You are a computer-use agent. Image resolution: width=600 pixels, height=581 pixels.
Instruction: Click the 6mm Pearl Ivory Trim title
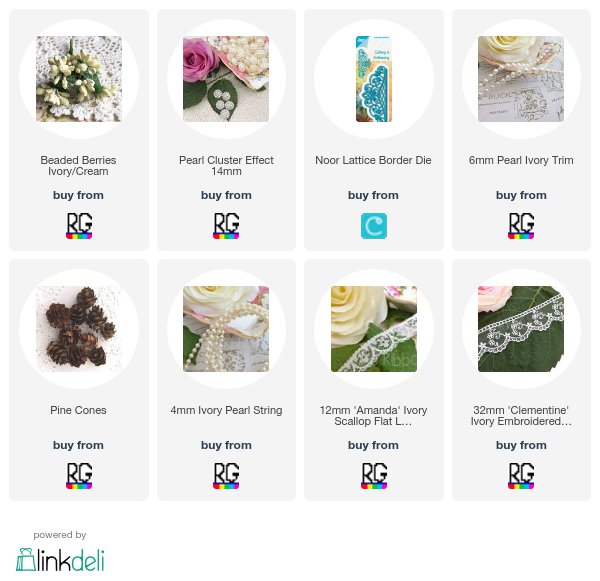click(x=521, y=160)
